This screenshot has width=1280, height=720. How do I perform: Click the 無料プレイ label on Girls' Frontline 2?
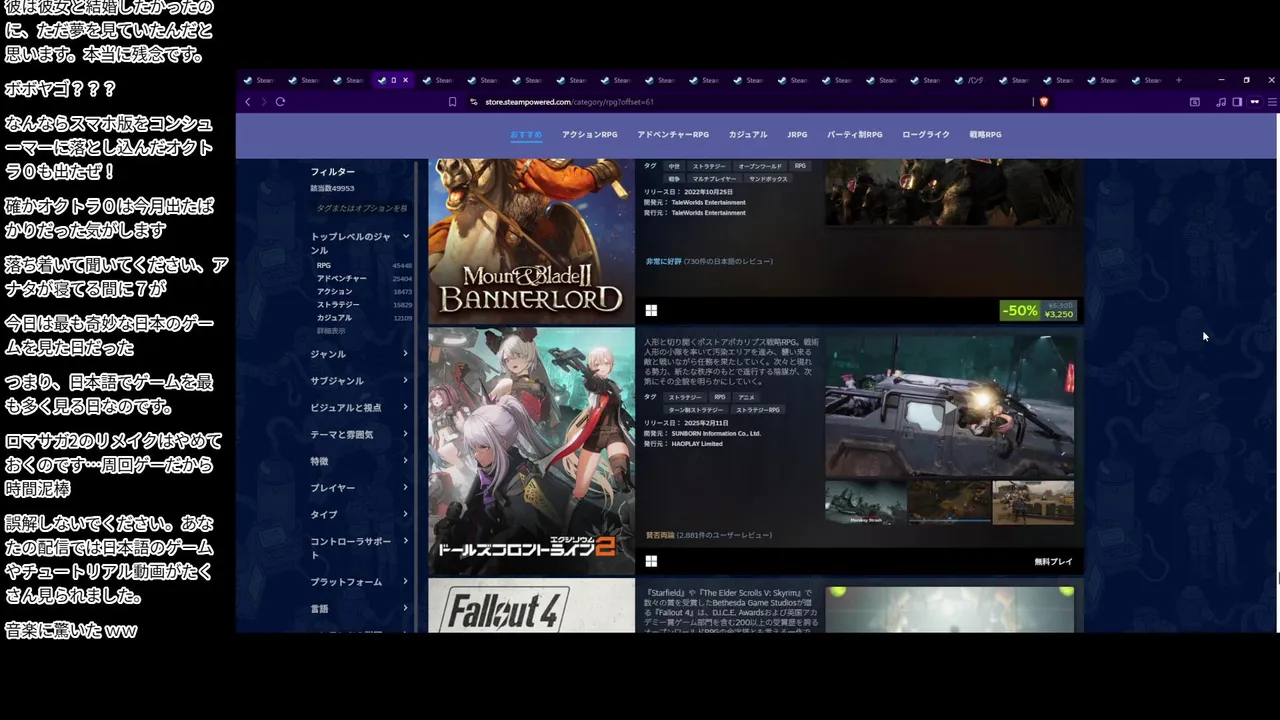tap(1053, 562)
